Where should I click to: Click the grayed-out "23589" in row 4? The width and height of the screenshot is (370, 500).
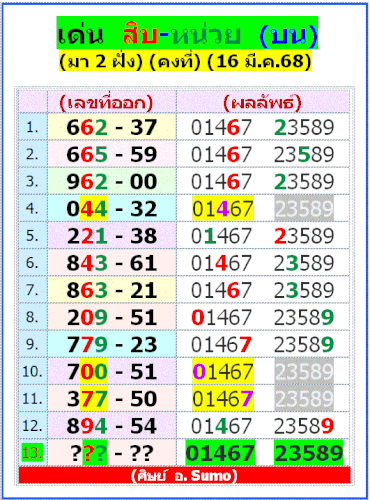click(x=304, y=209)
